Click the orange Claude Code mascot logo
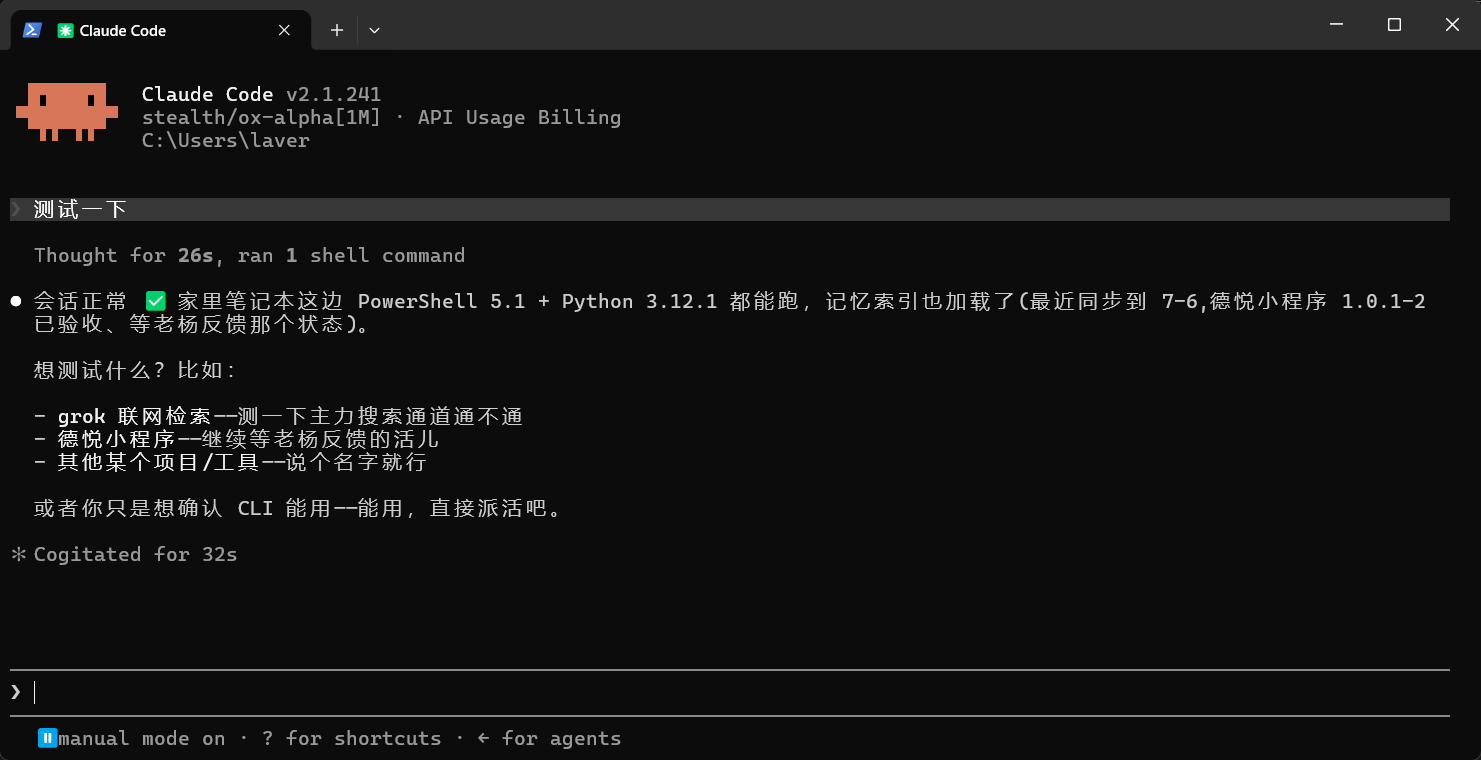The width and height of the screenshot is (1481, 760). click(67, 112)
